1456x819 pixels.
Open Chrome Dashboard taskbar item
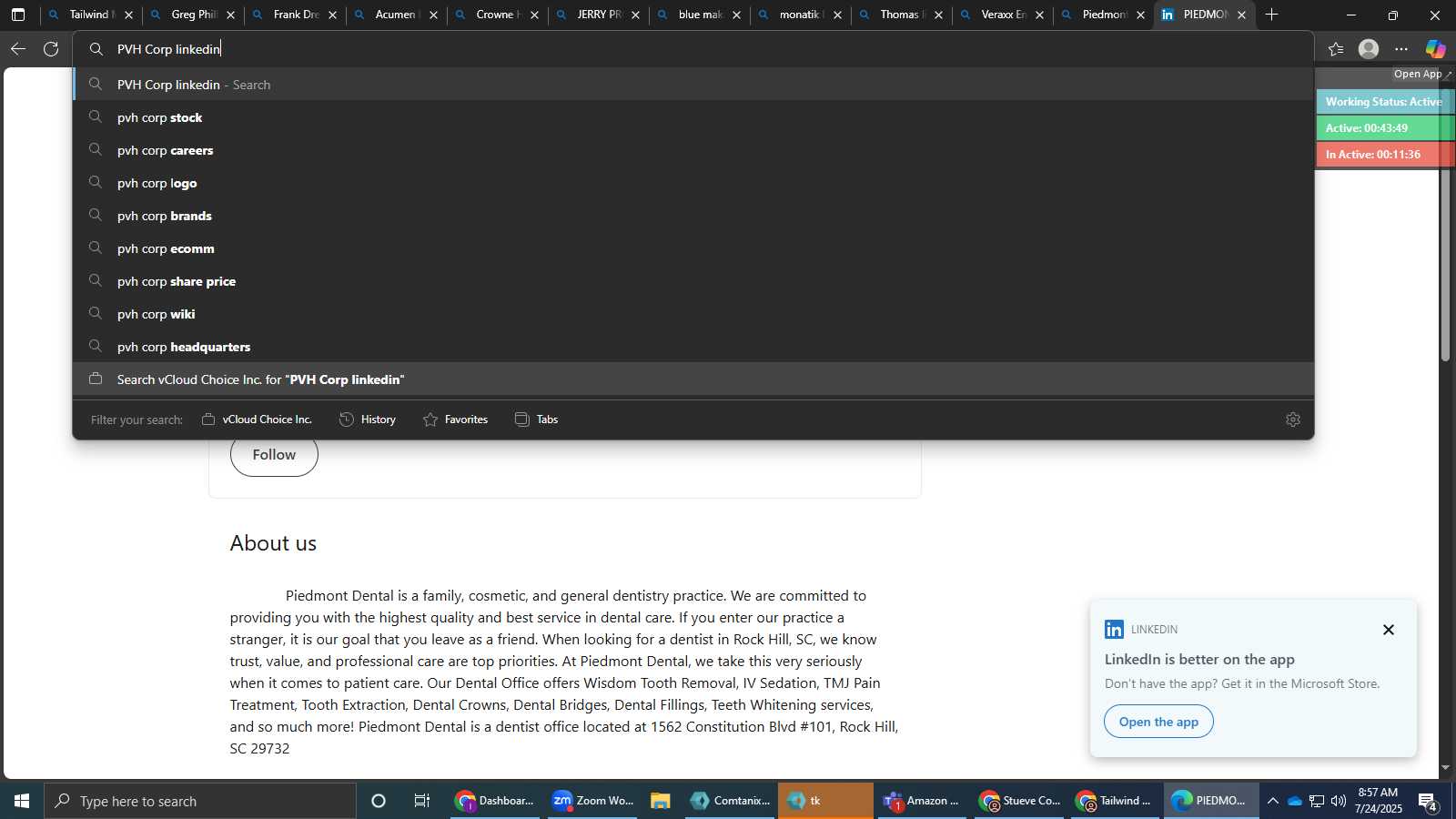[495, 801]
